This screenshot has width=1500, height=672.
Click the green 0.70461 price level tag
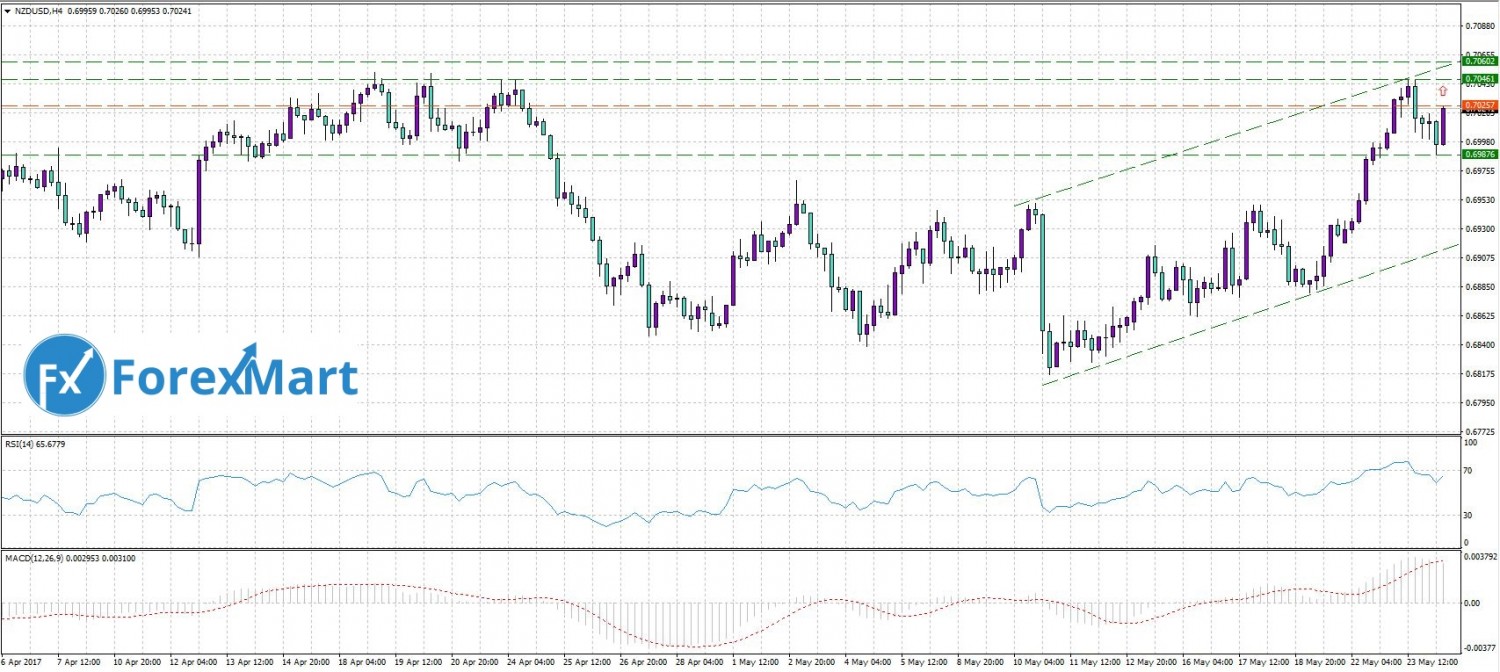(1479, 78)
